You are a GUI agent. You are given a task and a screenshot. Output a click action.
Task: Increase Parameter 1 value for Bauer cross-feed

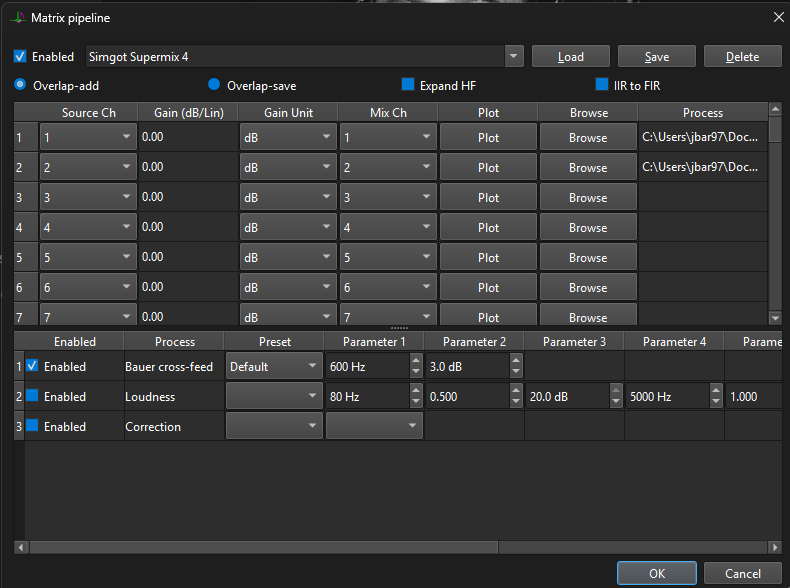pyautogui.click(x=416, y=361)
